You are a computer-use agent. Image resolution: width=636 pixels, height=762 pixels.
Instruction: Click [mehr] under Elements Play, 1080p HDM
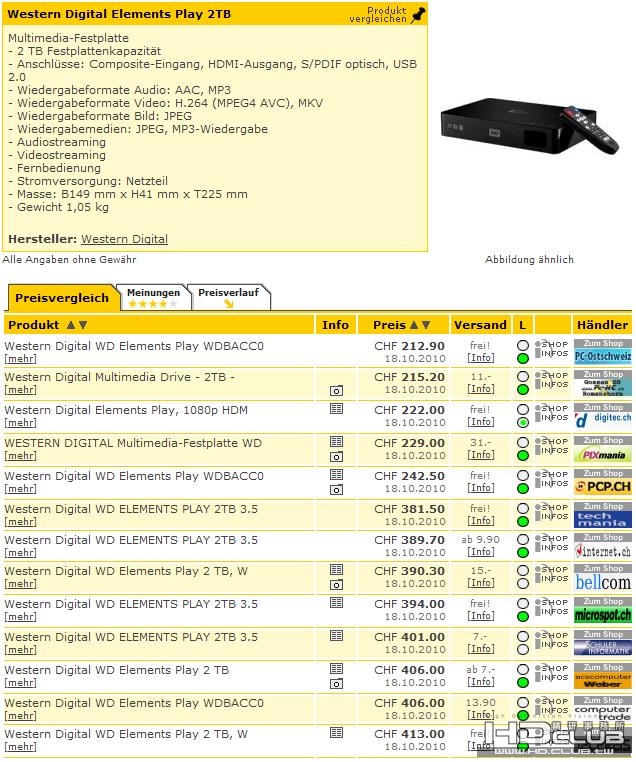20,423
